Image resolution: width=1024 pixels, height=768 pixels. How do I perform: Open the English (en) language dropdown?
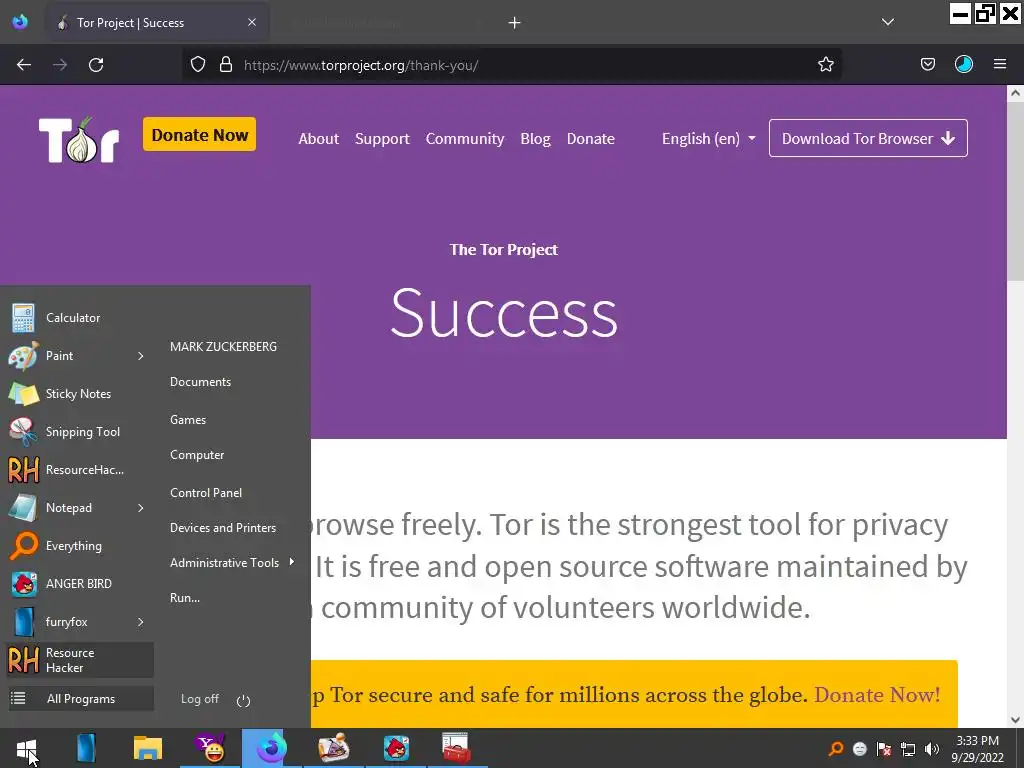click(x=709, y=138)
